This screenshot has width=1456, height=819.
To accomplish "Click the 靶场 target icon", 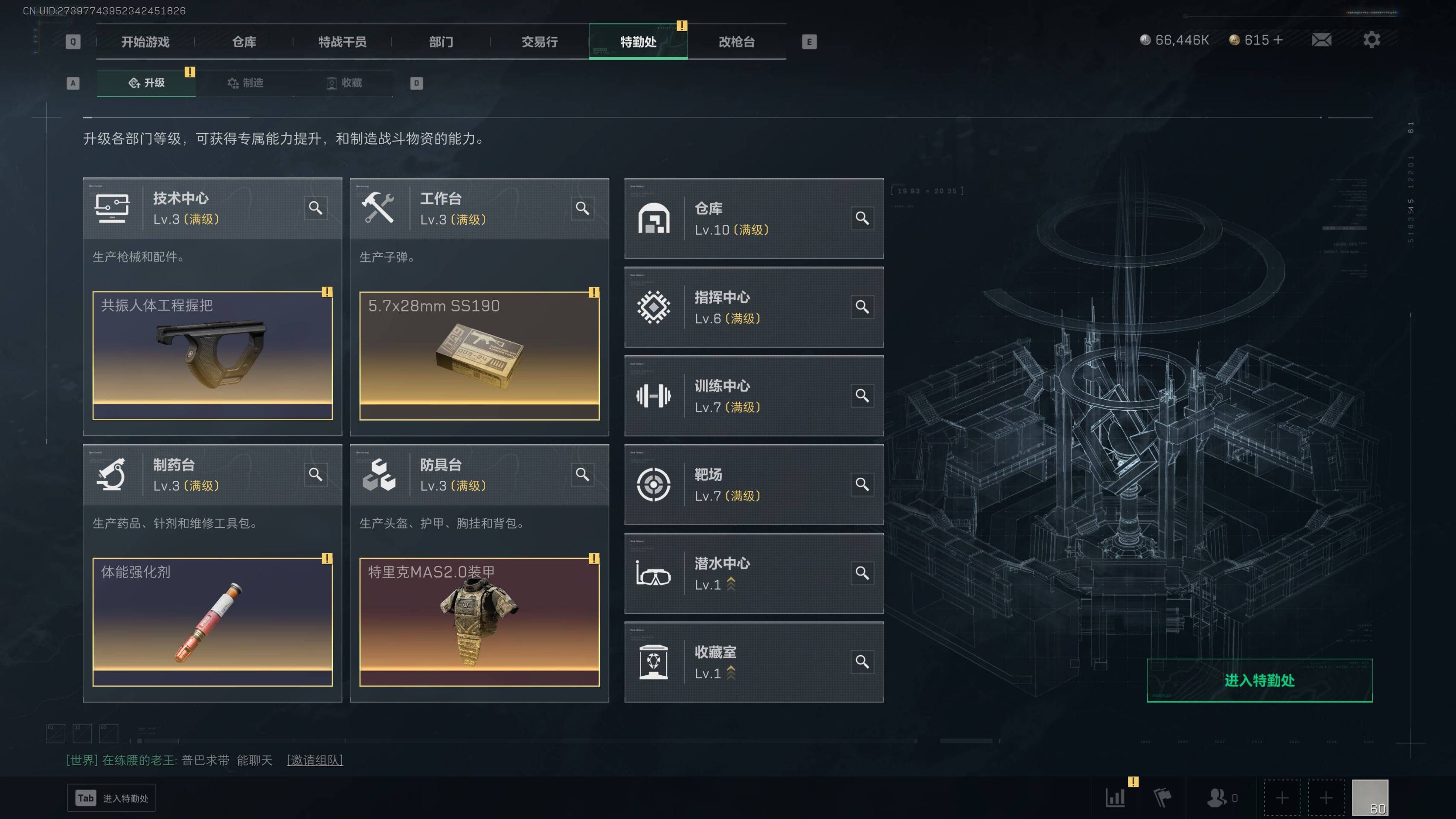I will [x=654, y=485].
